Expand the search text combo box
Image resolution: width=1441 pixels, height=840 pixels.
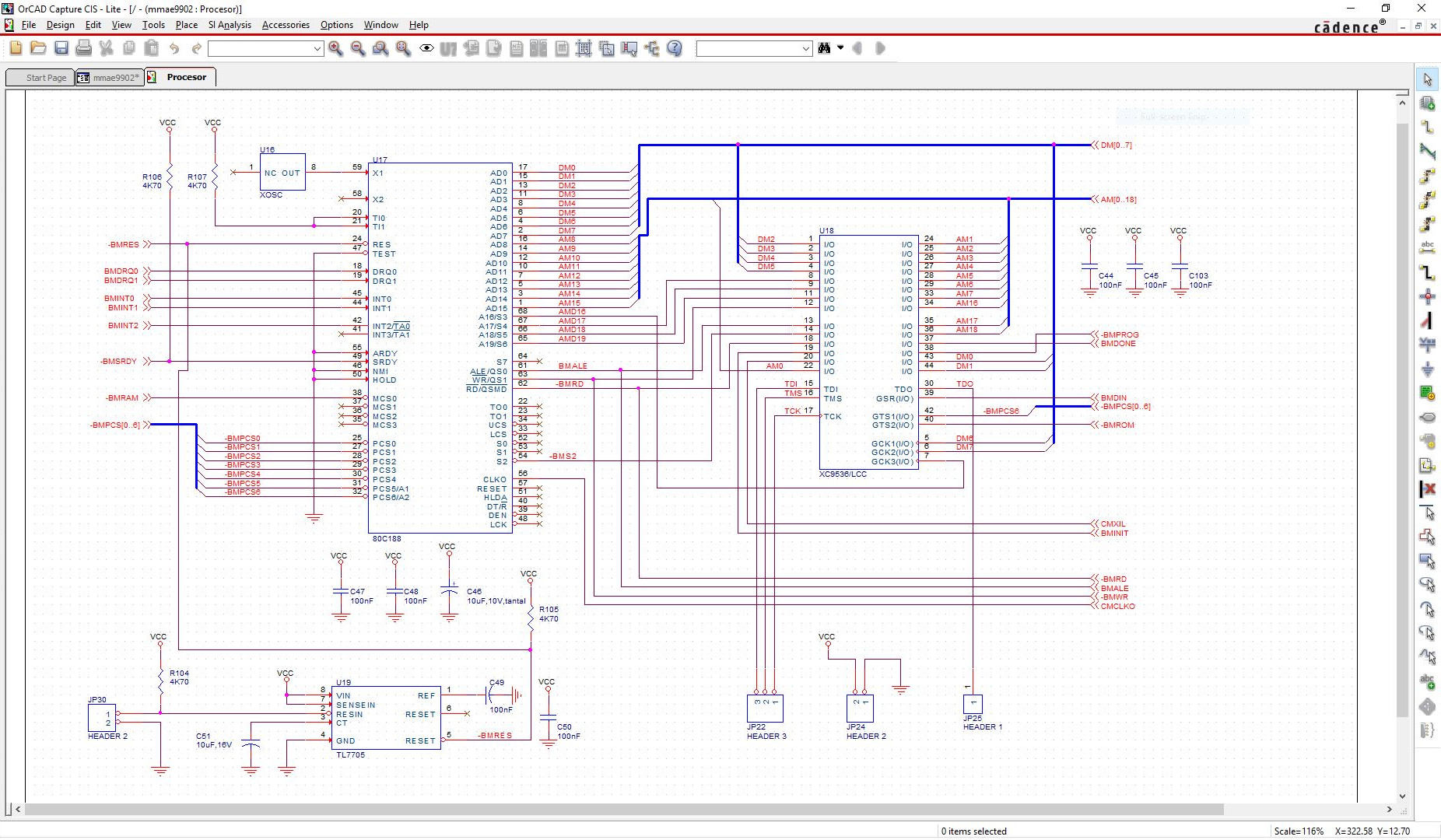(x=805, y=49)
